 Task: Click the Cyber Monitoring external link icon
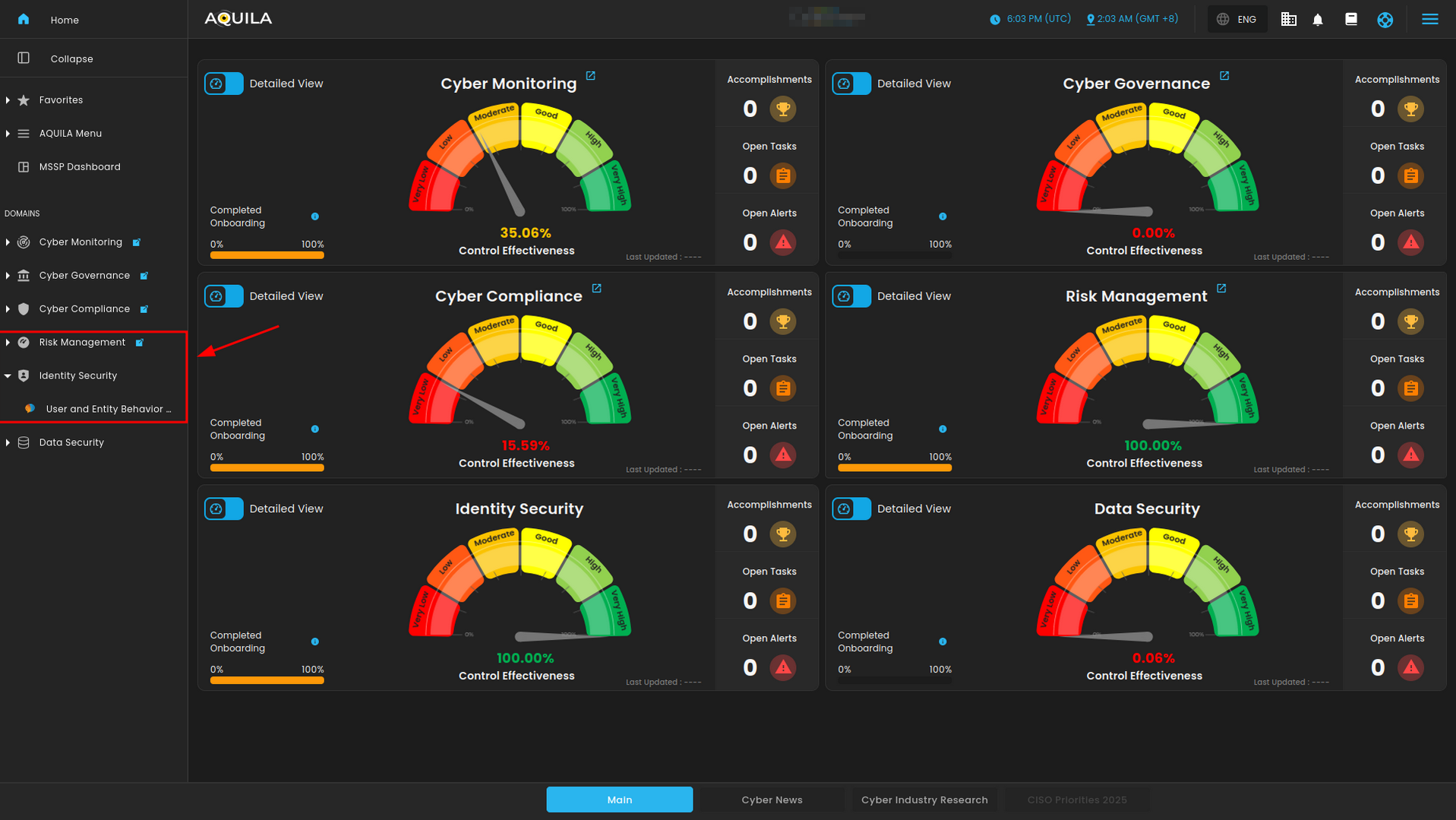(590, 76)
